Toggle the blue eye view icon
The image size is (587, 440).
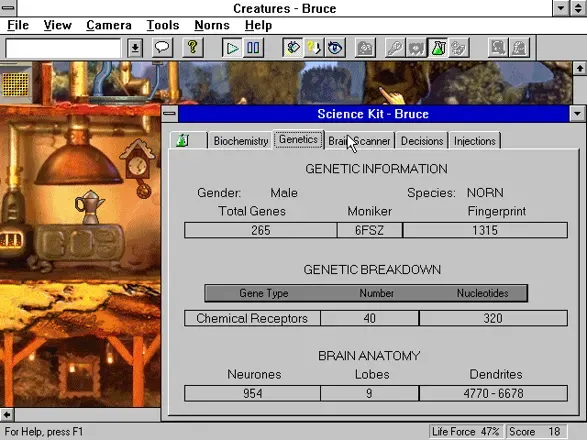coord(335,48)
